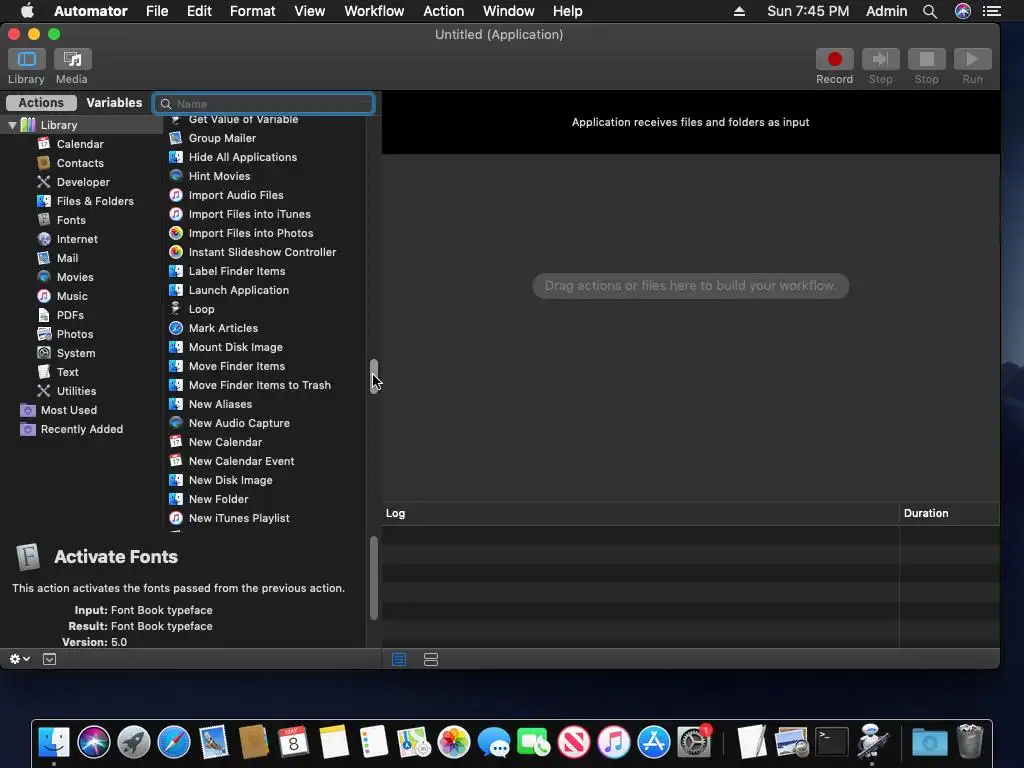
Task: Select Move Finder Items to Trash action
Action: [259, 385]
